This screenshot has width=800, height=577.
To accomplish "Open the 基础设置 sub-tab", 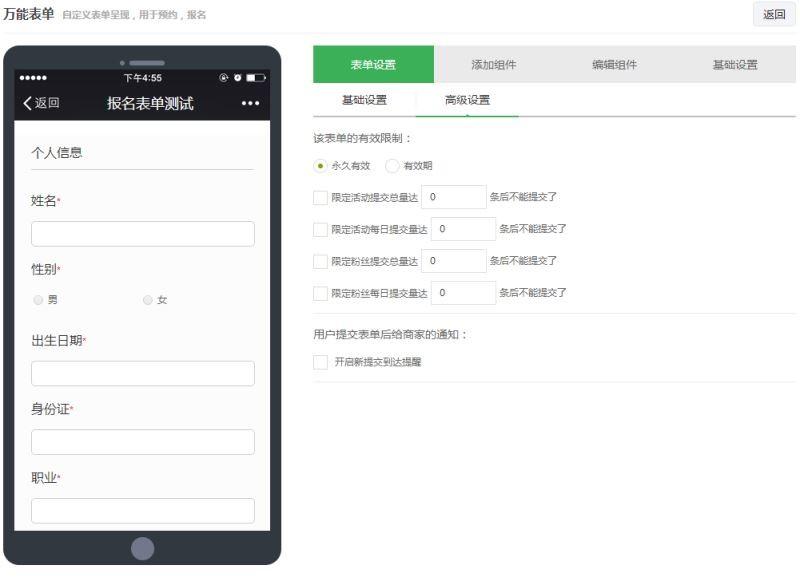I will 364,99.
